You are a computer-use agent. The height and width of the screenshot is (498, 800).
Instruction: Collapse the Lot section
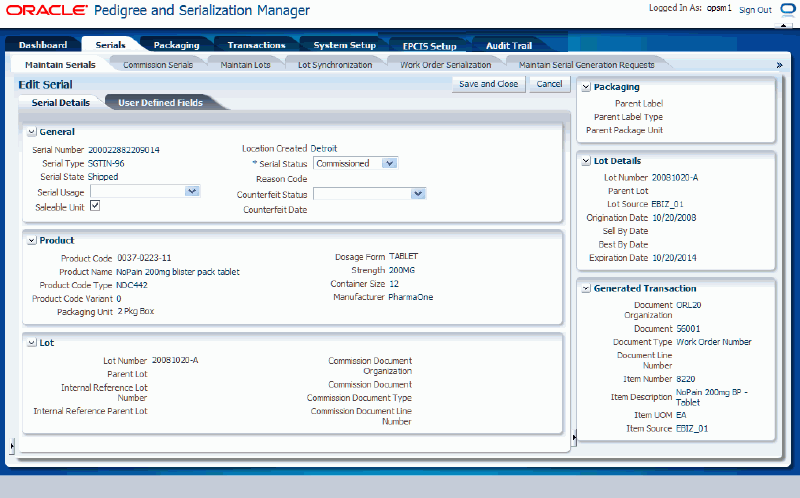[x=32, y=343]
